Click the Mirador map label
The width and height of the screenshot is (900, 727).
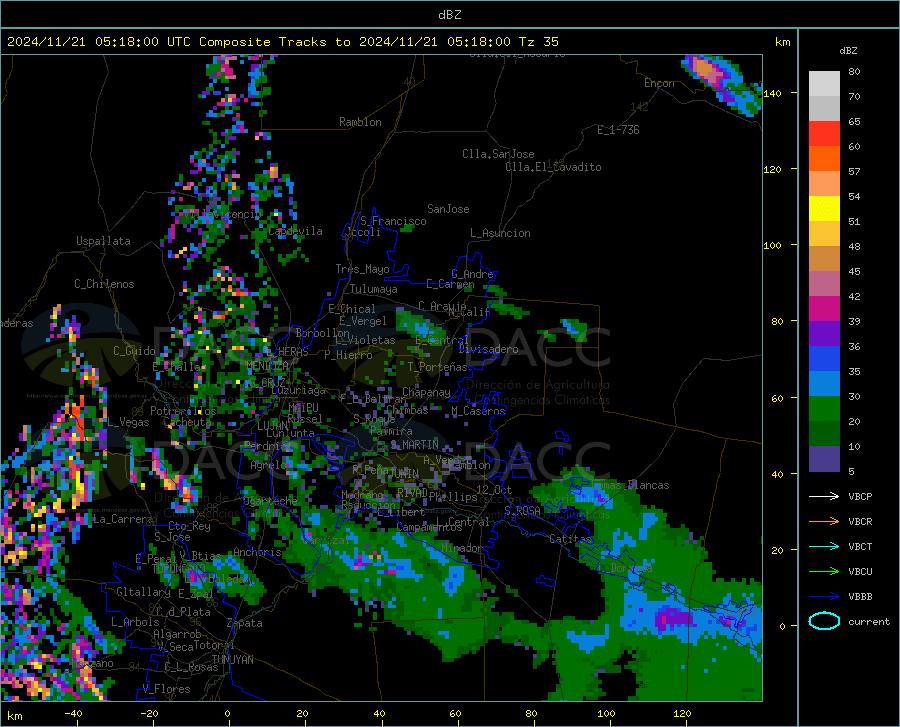pos(461,548)
